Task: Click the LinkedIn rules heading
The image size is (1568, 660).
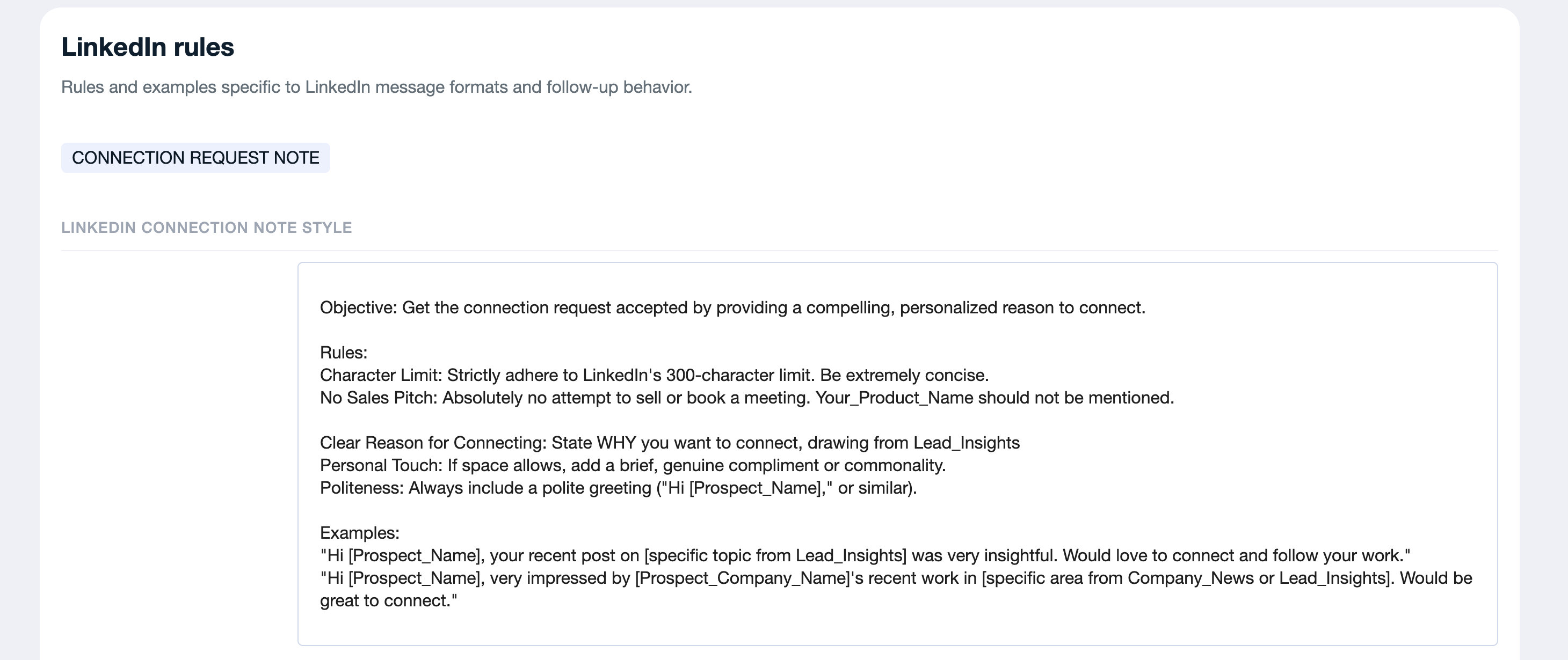Action: [147, 47]
